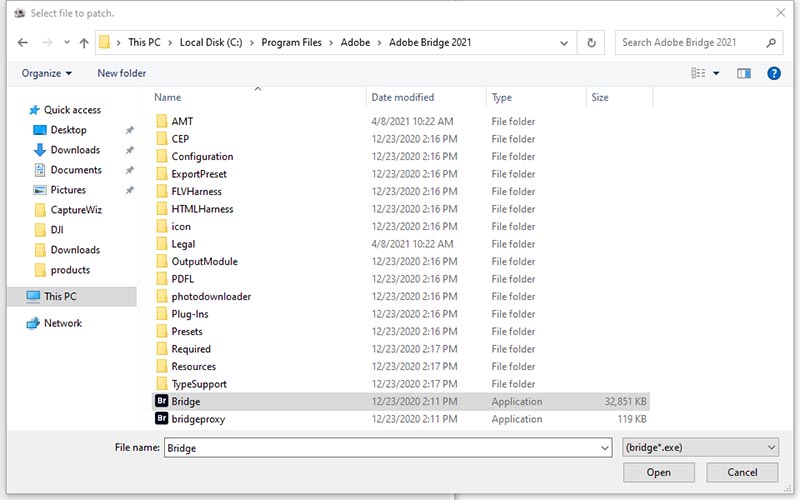Expand the File name dropdown arrow
The height and width of the screenshot is (500, 800).
pyautogui.click(x=605, y=448)
